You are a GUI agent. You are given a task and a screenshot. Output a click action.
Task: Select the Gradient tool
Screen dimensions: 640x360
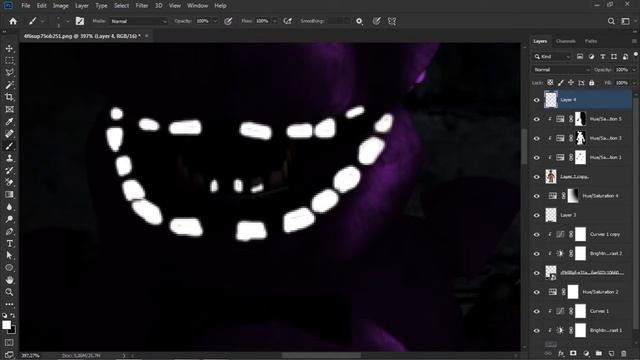click(9, 195)
